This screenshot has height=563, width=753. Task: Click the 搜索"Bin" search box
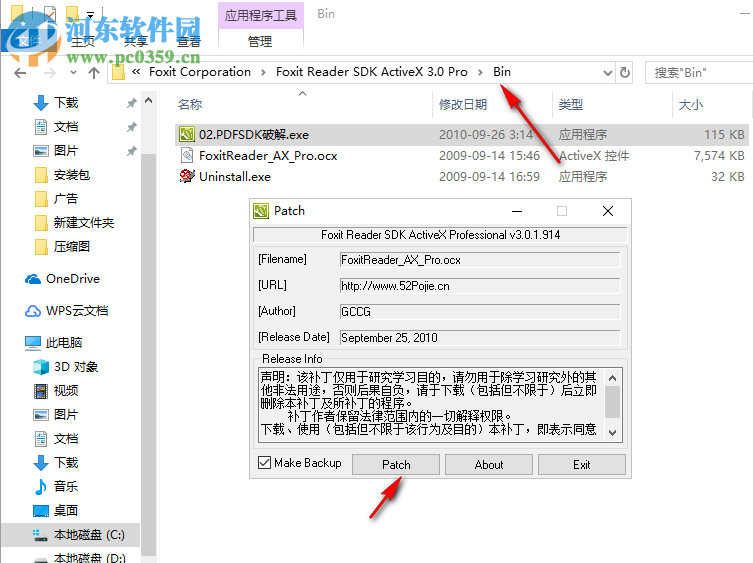(699, 73)
